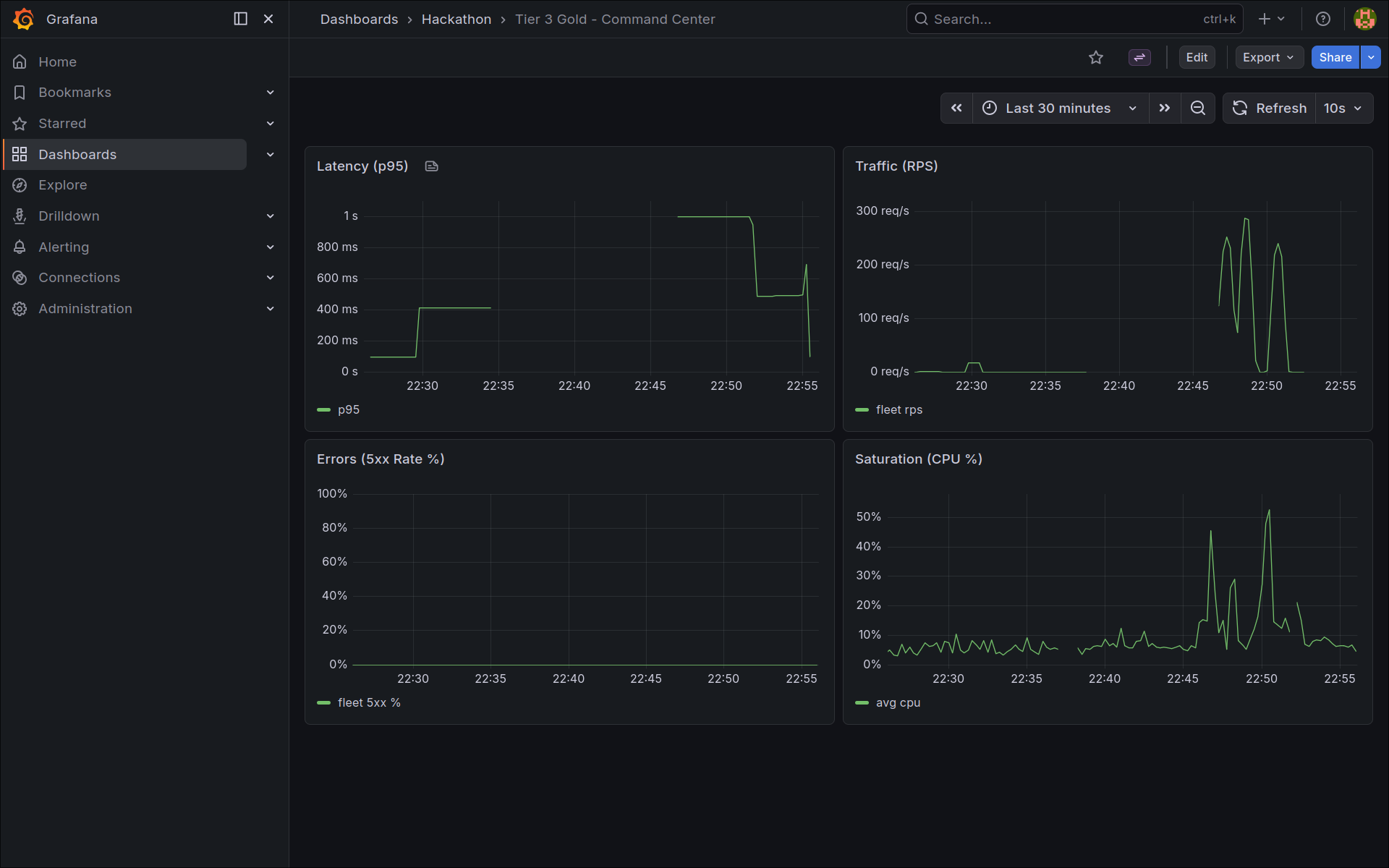Image resolution: width=1389 pixels, height=868 pixels.
Task: Open Hackathon folder breadcrumb link
Action: [456, 20]
